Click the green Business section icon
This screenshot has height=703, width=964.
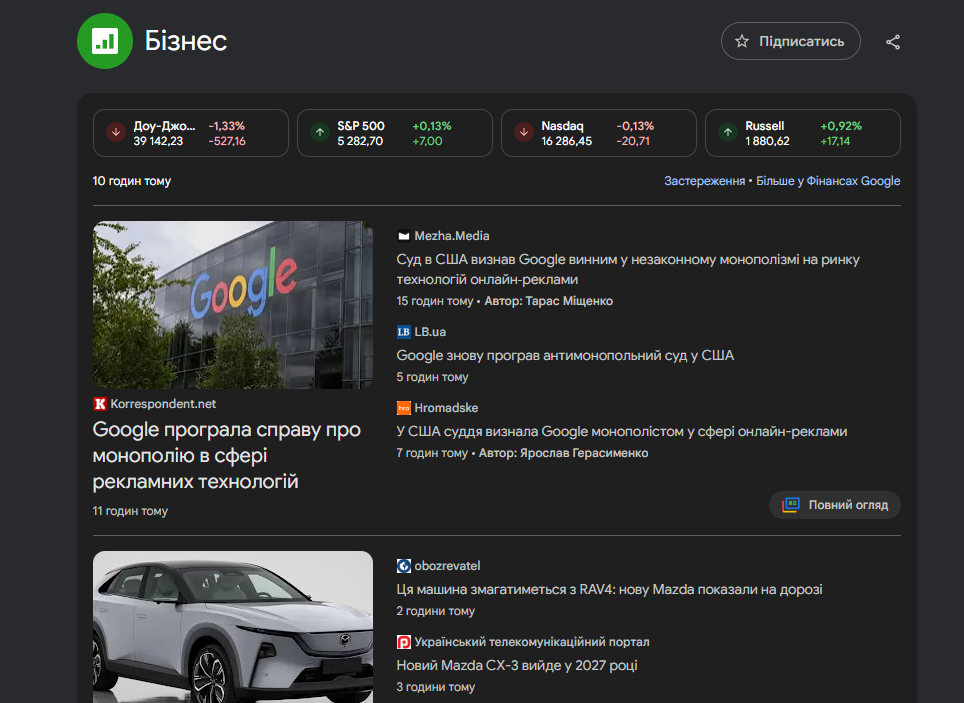[105, 41]
